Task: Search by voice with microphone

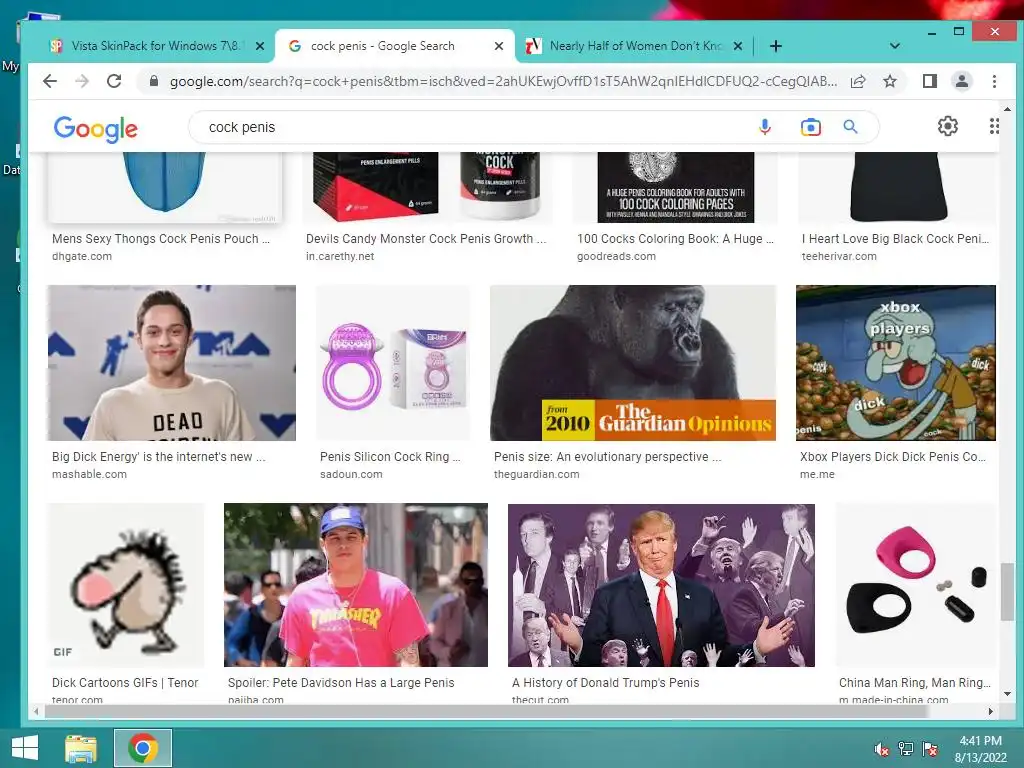Action: [765, 127]
